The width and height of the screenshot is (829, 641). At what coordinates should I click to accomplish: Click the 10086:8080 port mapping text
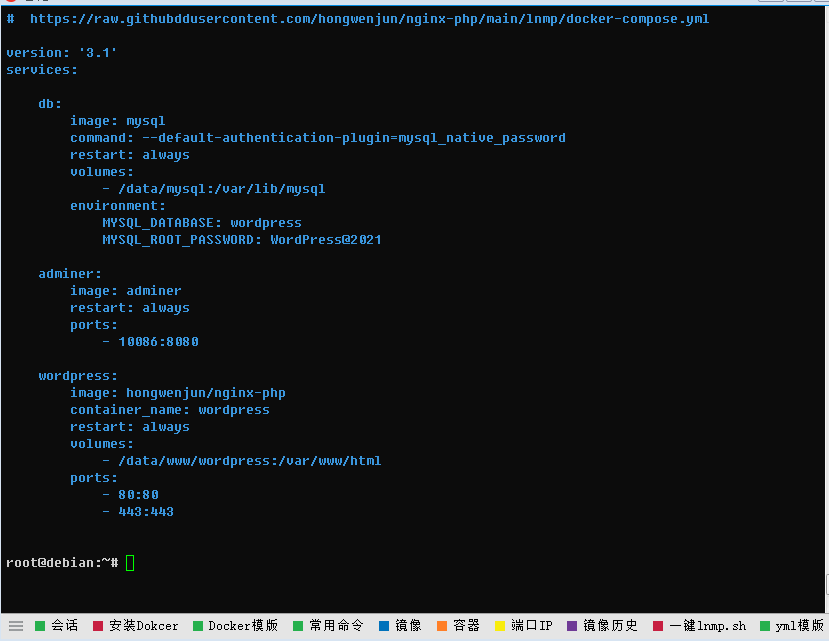(158, 342)
